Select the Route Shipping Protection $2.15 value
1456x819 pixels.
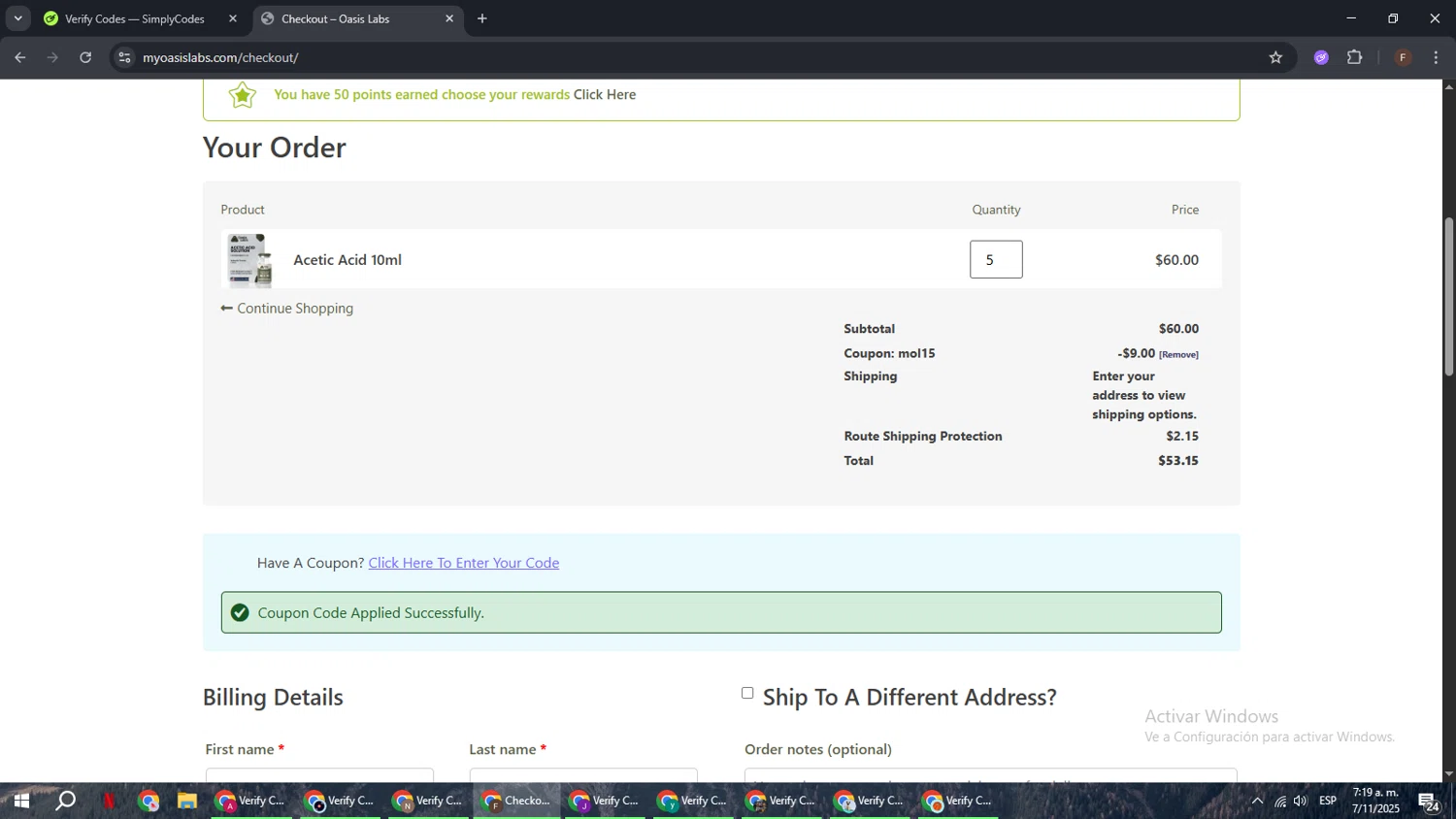click(x=1182, y=436)
